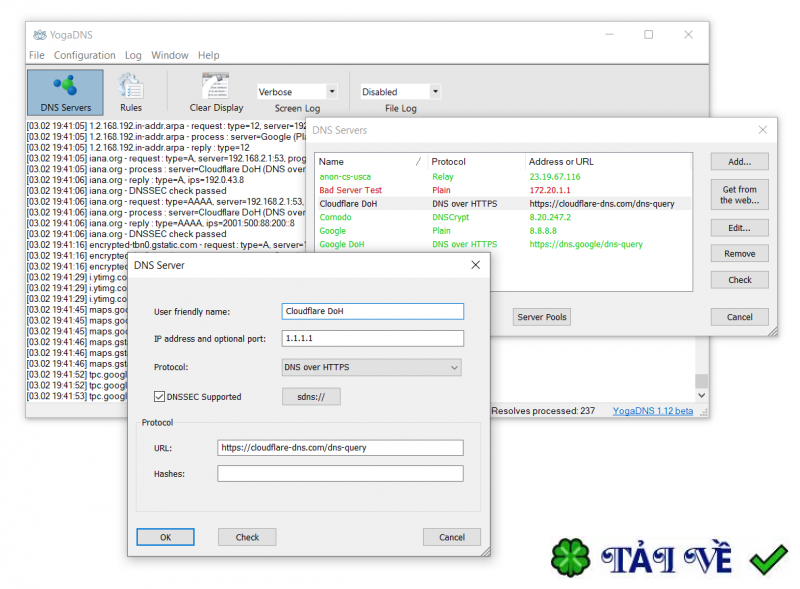Screen dimensions: 800x589
Task: Open the Log menu
Action: tap(133, 56)
